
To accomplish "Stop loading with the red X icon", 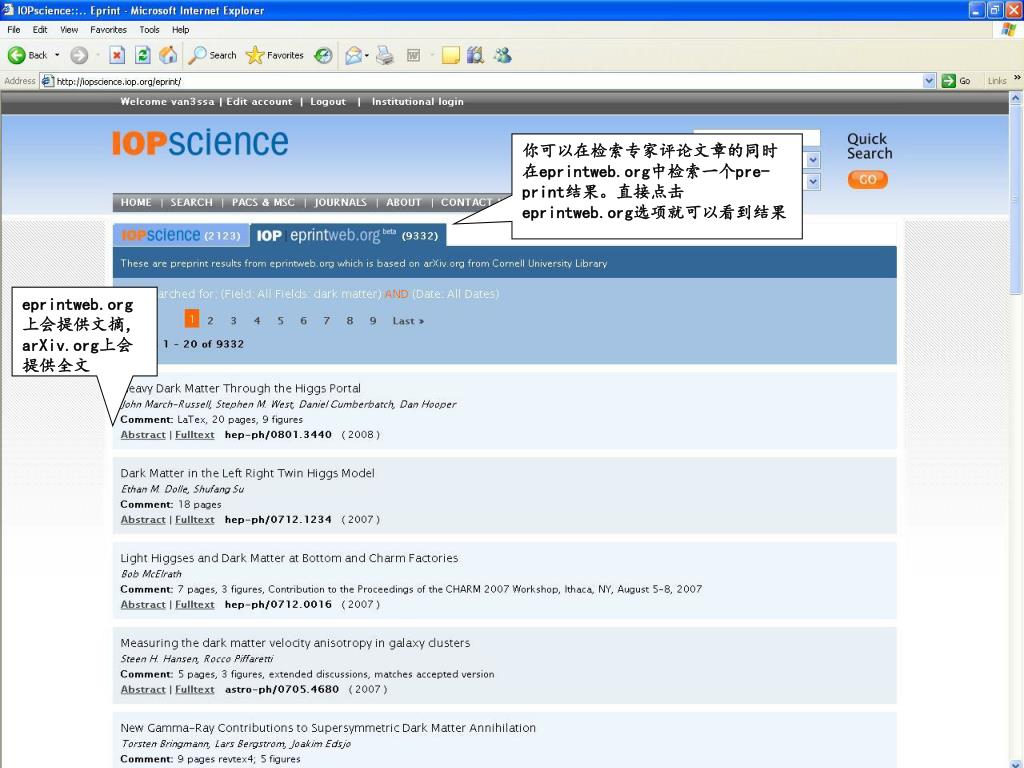I will tap(117, 56).
